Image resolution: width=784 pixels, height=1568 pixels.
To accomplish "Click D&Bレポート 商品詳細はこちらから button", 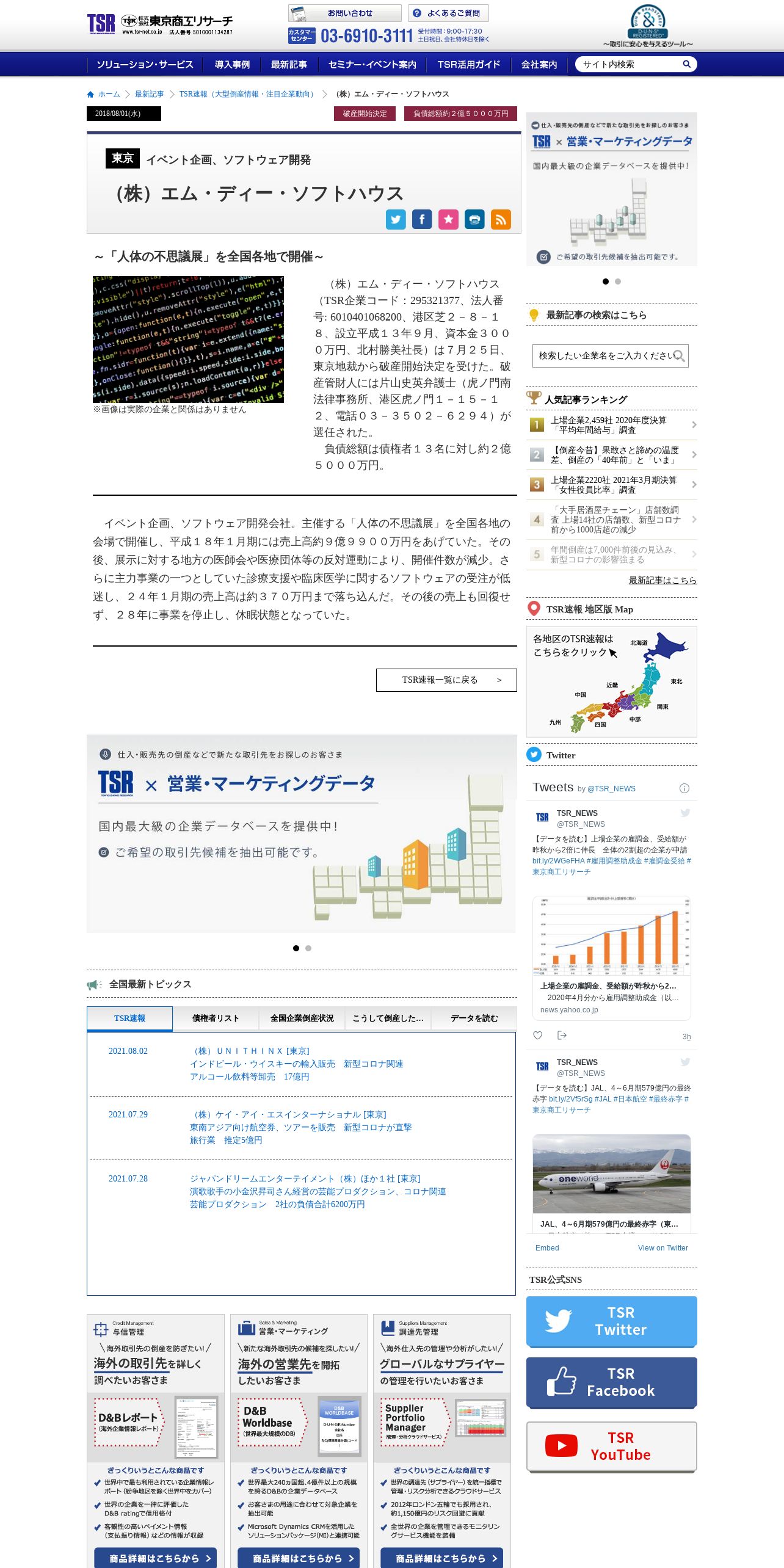I will [155, 1558].
